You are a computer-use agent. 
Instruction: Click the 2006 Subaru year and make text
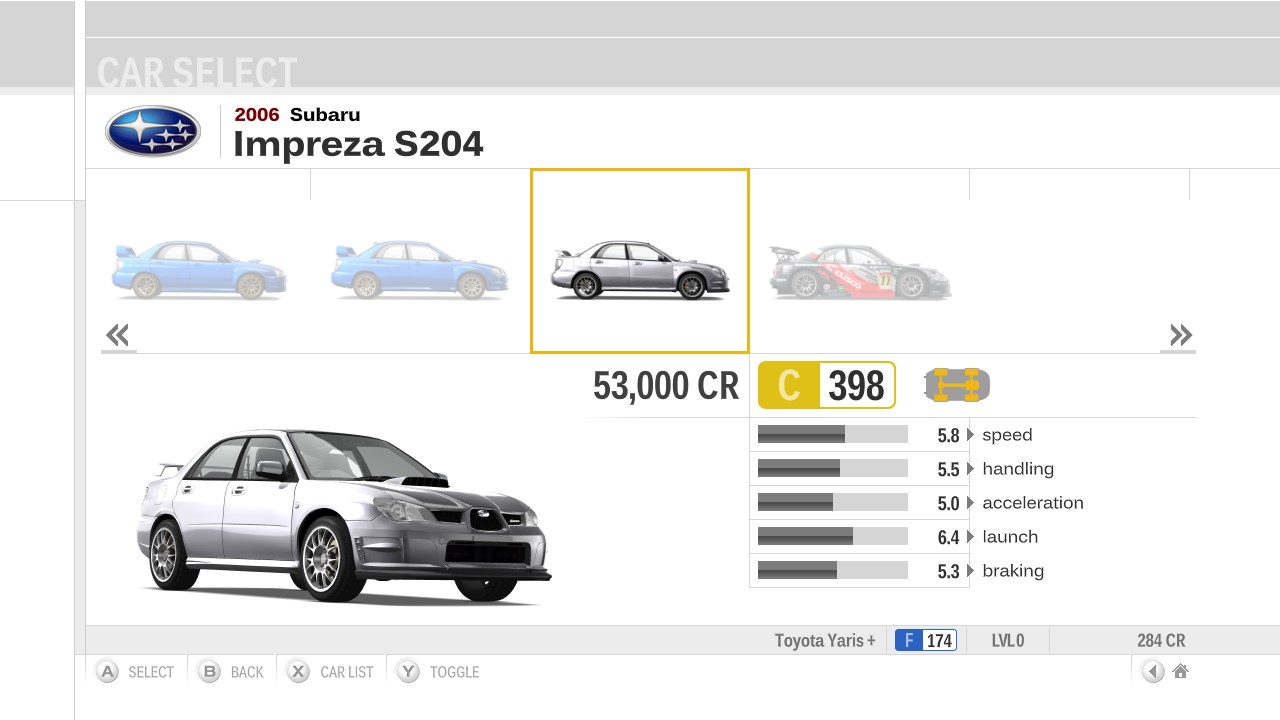(x=297, y=114)
